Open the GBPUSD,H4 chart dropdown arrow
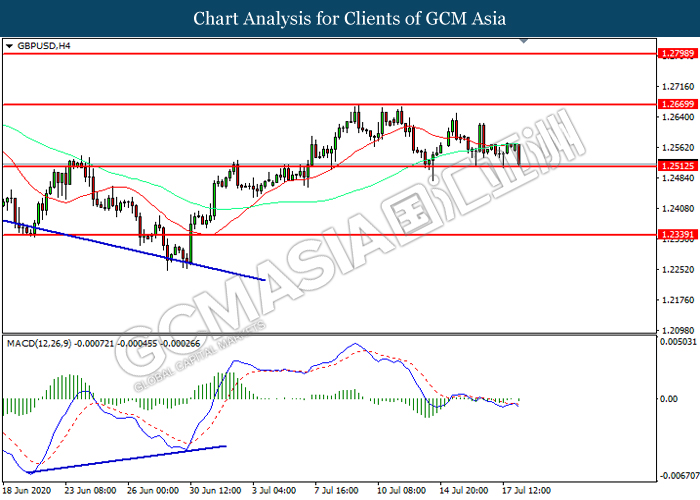The width and height of the screenshot is (700, 500). pyautogui.click(x=9, y=46)
